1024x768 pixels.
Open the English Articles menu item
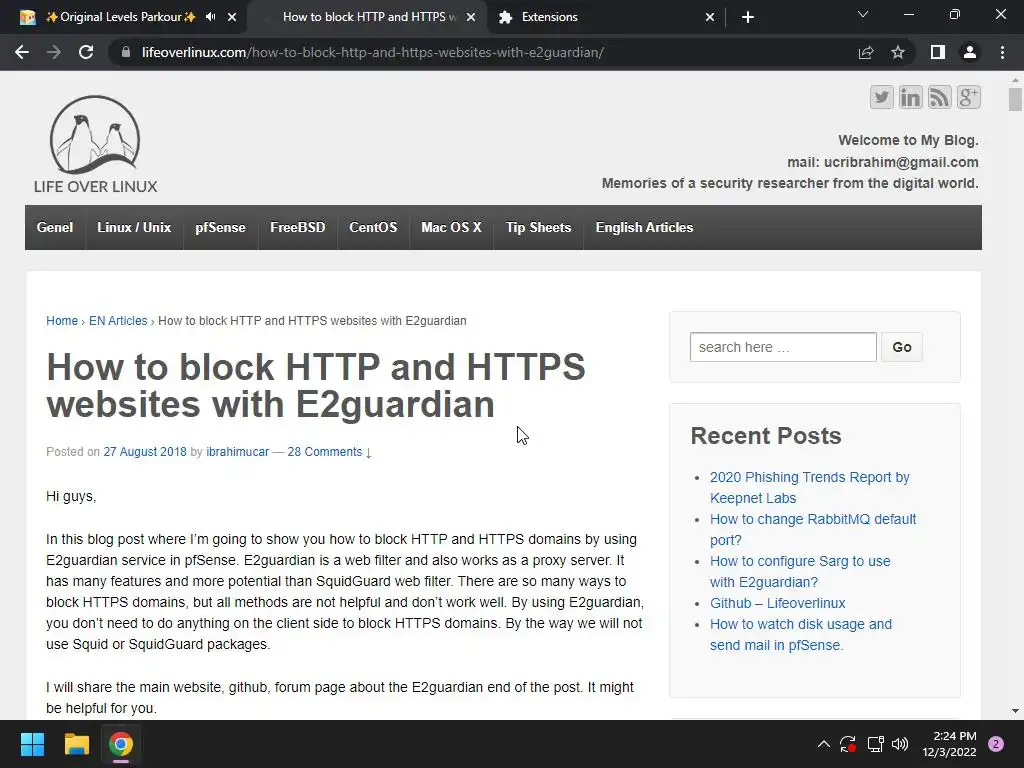click(x=644, y=227)
